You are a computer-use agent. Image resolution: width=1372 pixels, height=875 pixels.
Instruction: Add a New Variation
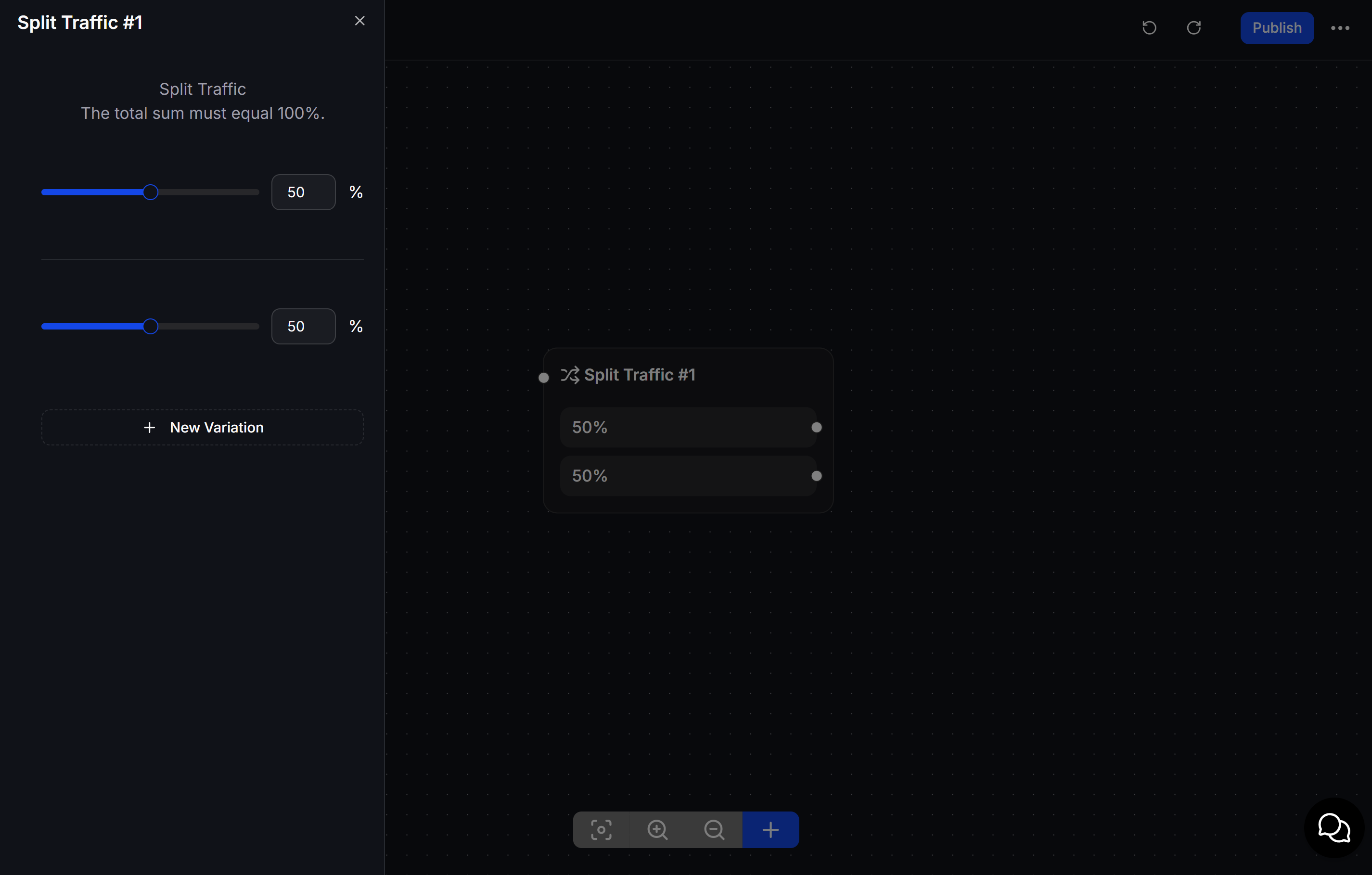(202, 427)
